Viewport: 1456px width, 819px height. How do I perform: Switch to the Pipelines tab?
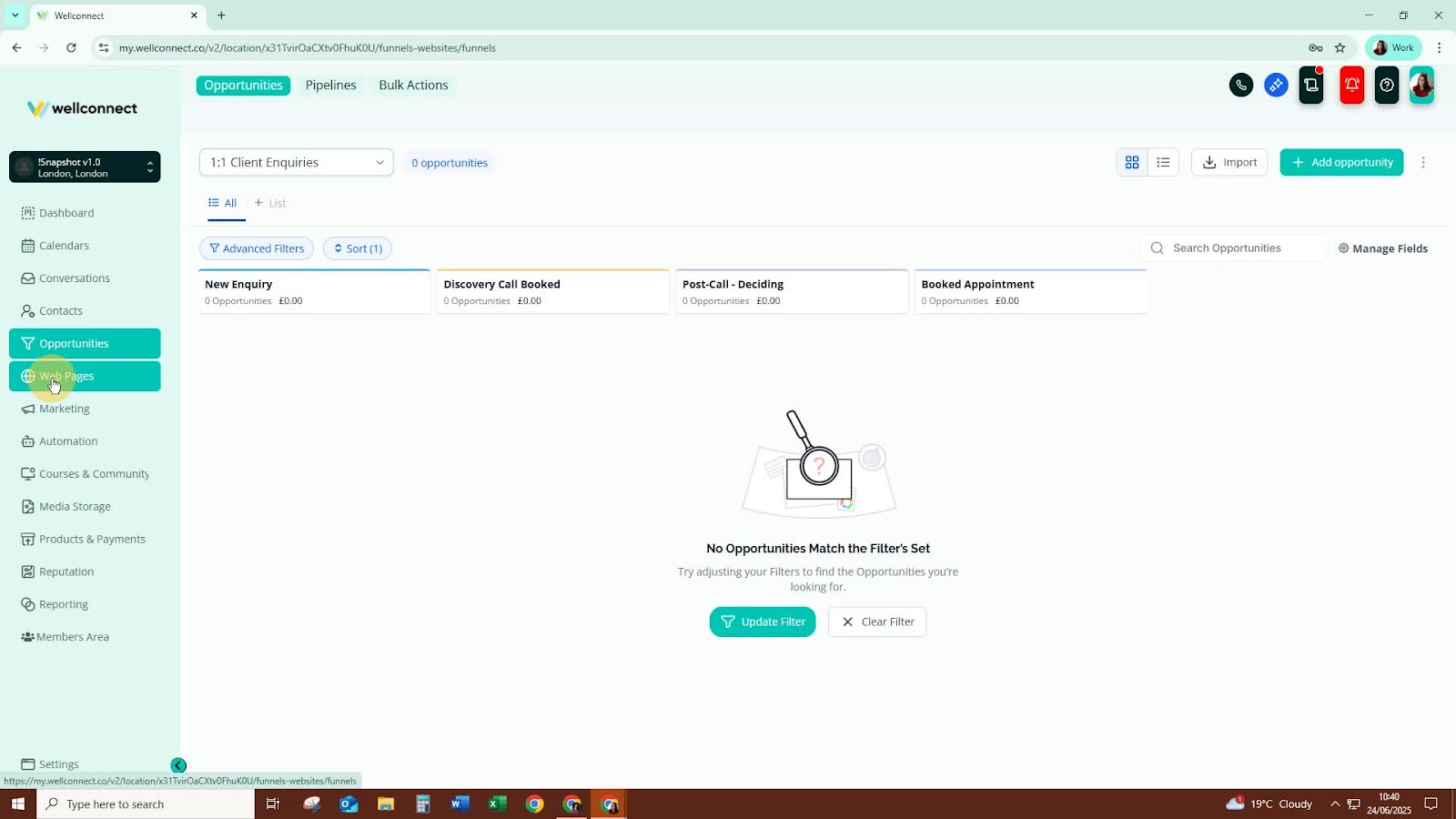point(331,86)
